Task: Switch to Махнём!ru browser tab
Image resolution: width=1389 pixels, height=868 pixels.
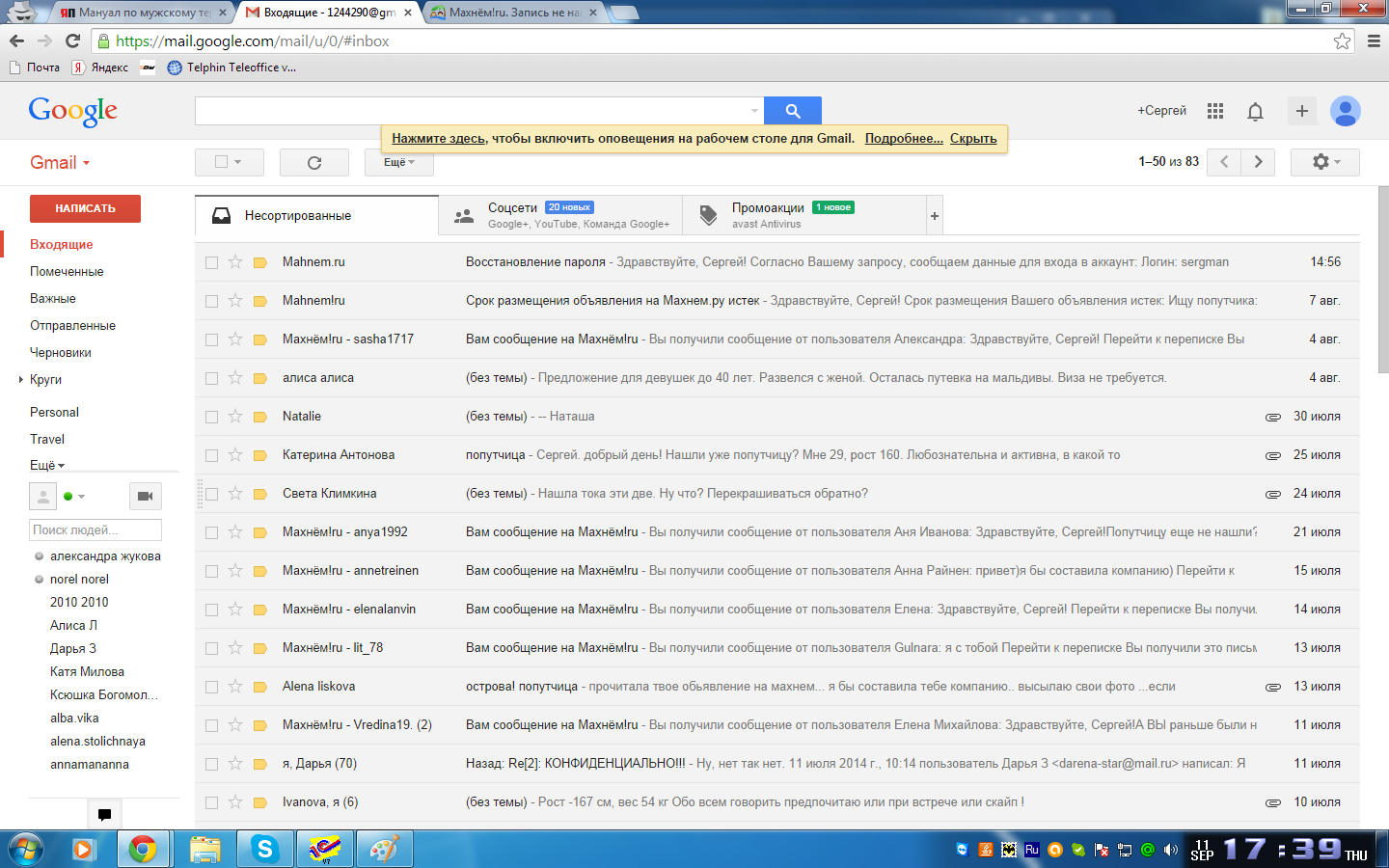Action: 516,13
